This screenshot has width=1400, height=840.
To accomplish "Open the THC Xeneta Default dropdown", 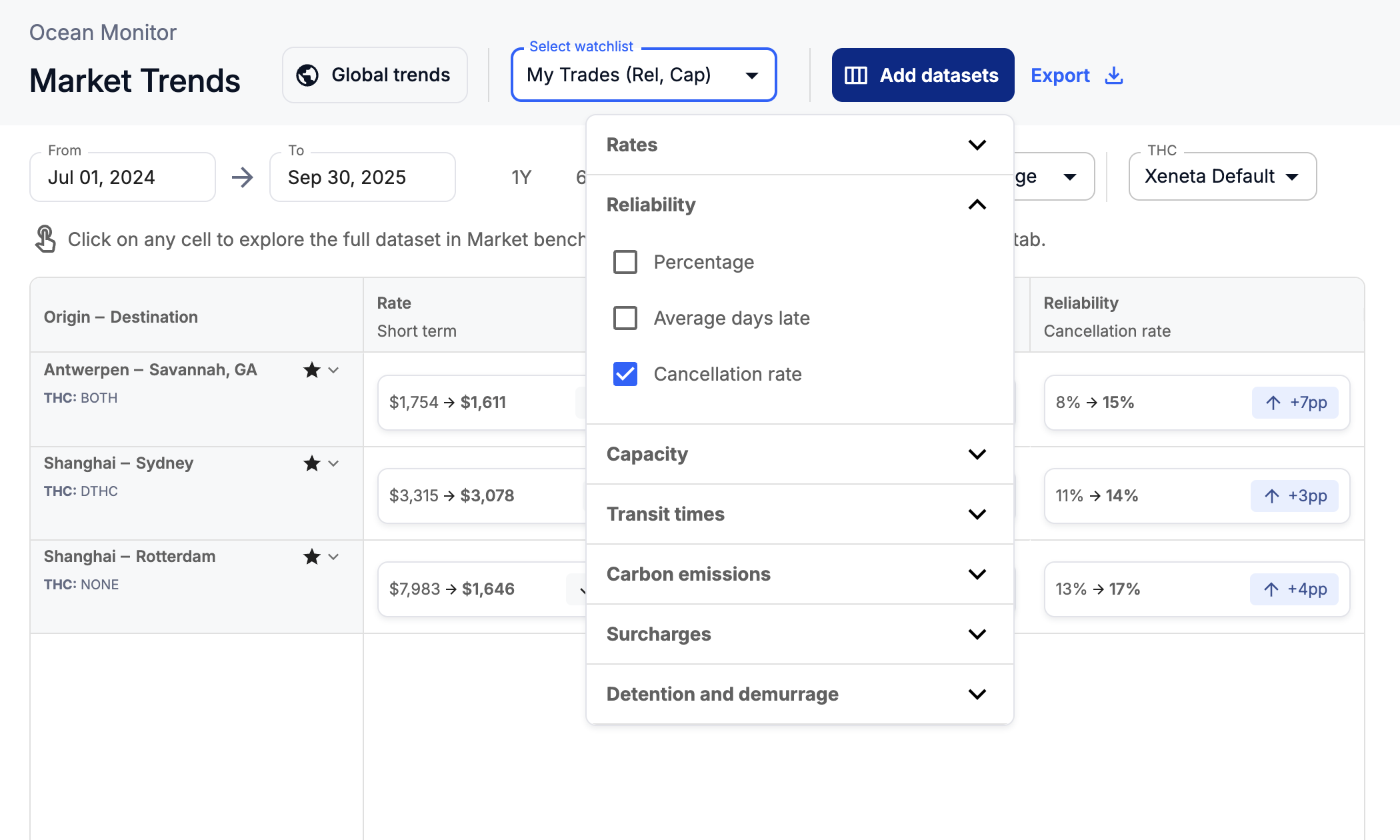I will click(1222, 177).
